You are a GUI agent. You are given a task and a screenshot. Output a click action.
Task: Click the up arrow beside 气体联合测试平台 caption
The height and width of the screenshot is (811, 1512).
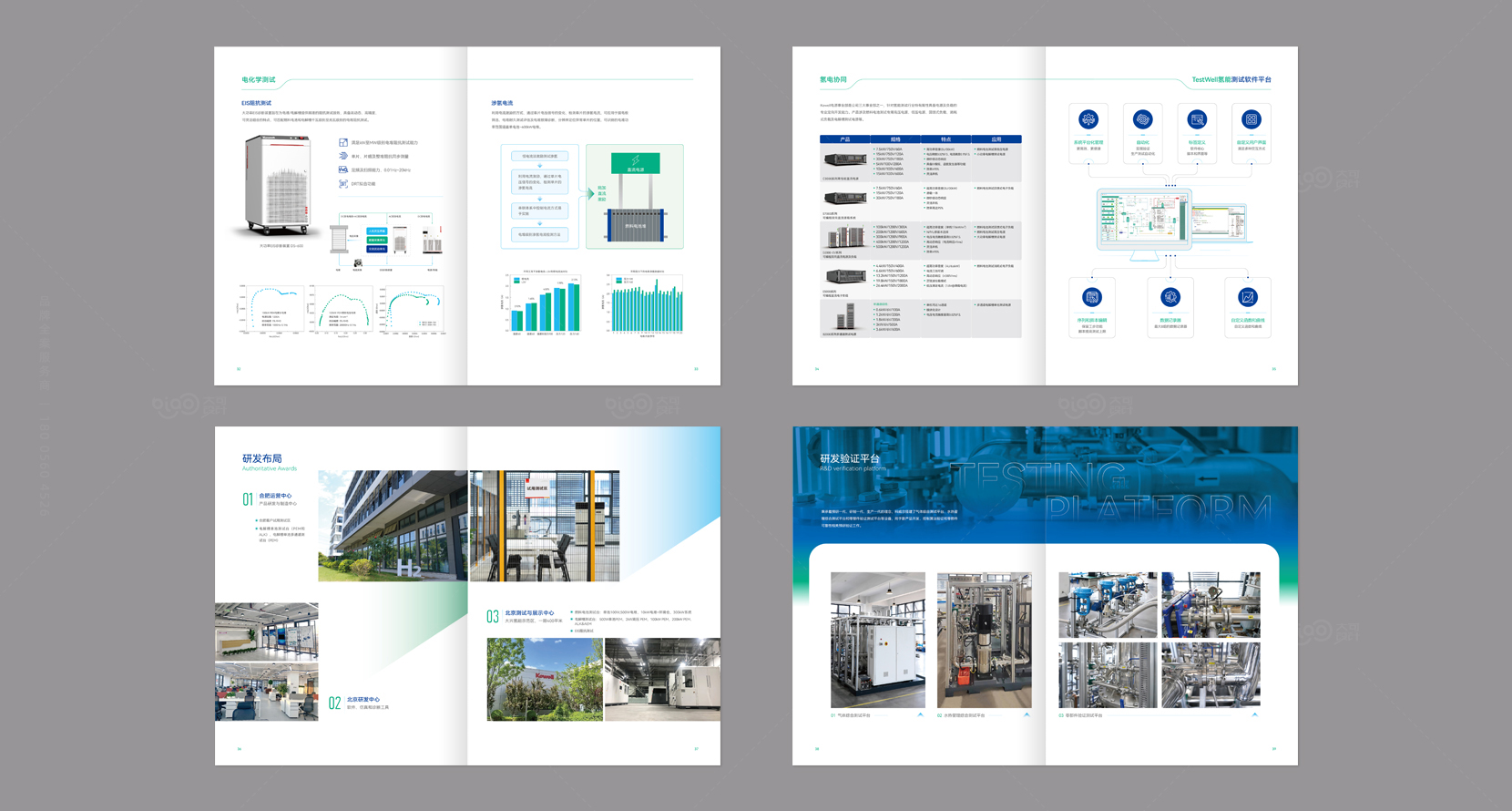click(921, 715)
